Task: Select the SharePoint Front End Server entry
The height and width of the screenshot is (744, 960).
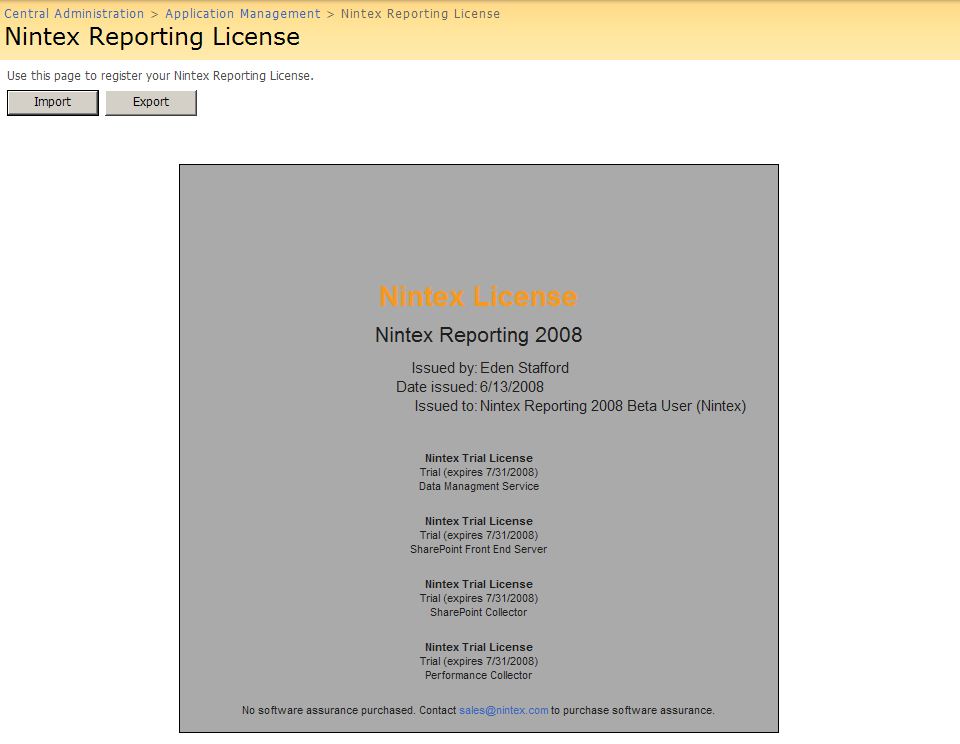Action: (478, 549)
